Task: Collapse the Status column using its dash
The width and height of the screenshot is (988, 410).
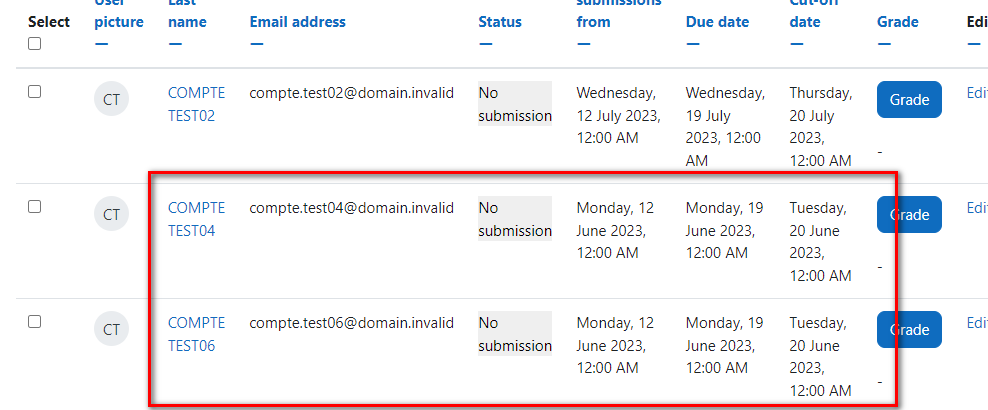Action: tap(485, 43)
